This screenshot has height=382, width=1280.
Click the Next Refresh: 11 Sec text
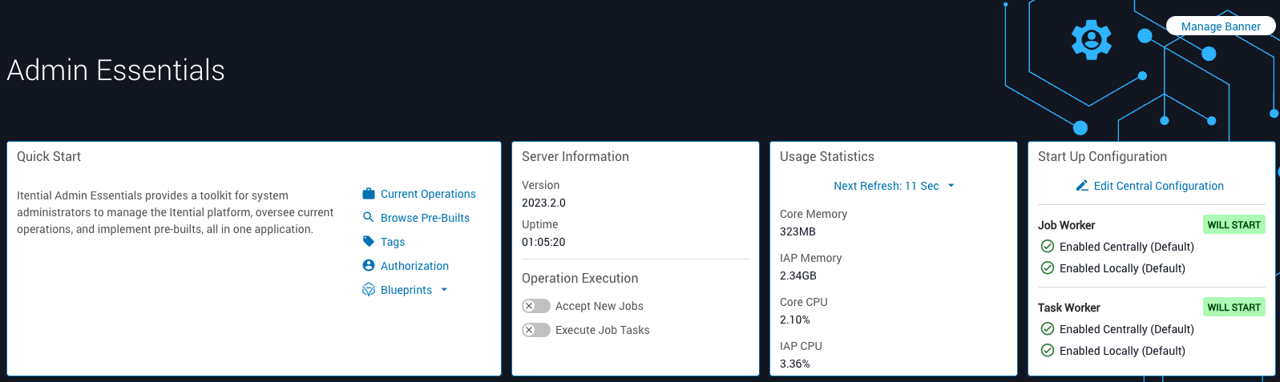pyautogui.click(x=886, y=186)
